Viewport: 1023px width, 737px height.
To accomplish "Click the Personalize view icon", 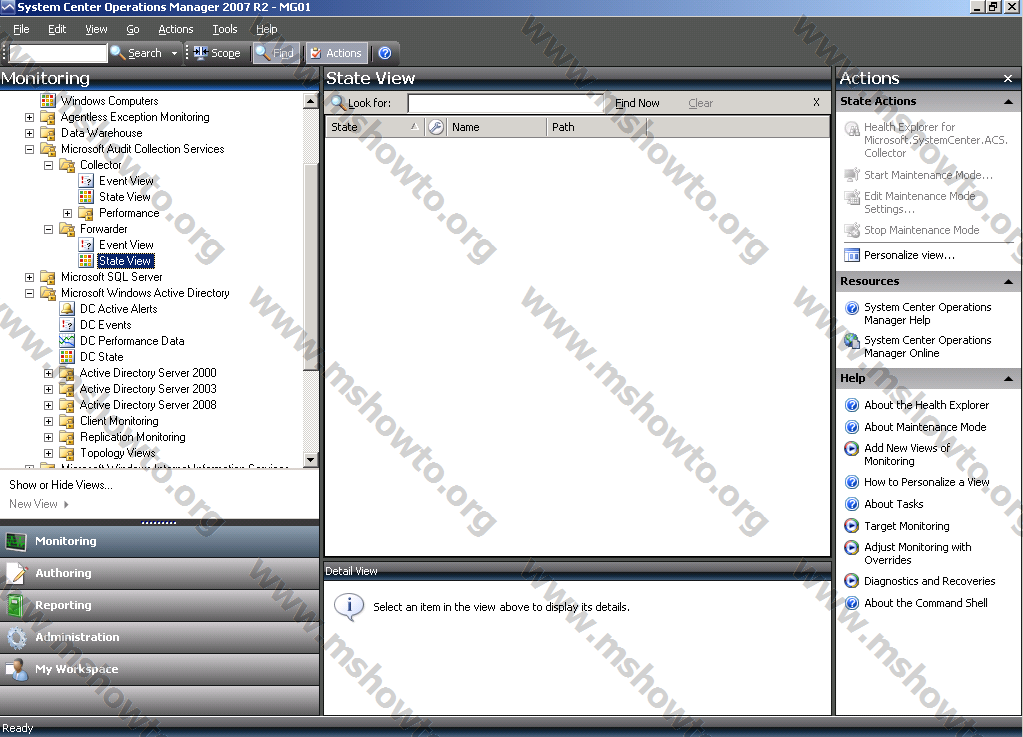I will tap(852, 255).
